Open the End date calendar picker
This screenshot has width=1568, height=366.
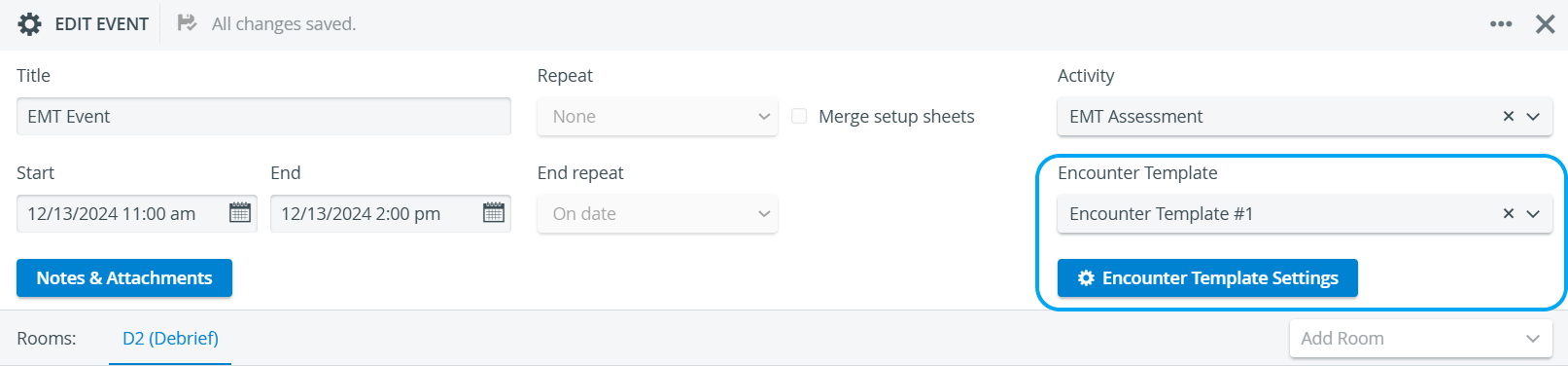point(494,213)
